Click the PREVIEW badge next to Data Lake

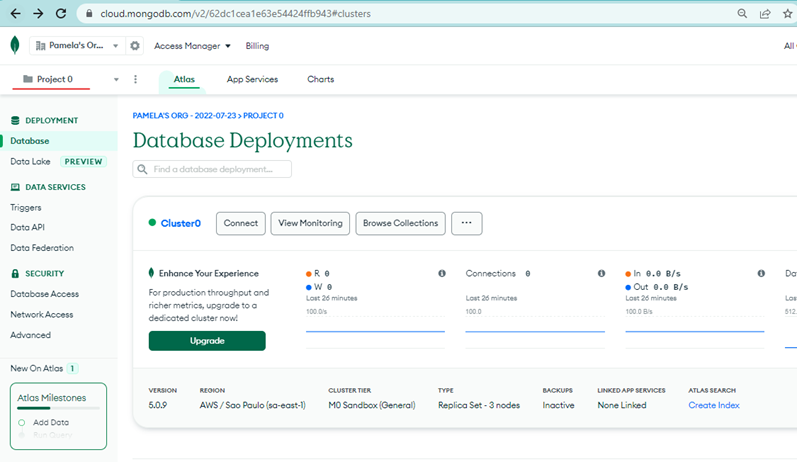pos(83,162)
